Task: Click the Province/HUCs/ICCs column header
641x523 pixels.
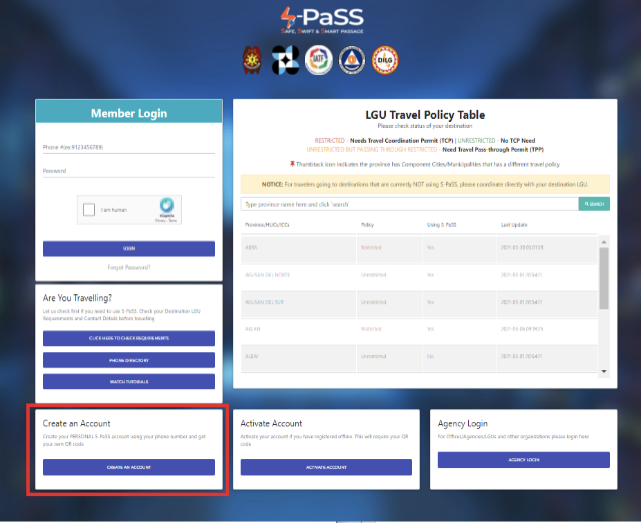Action: click(267, 225)
